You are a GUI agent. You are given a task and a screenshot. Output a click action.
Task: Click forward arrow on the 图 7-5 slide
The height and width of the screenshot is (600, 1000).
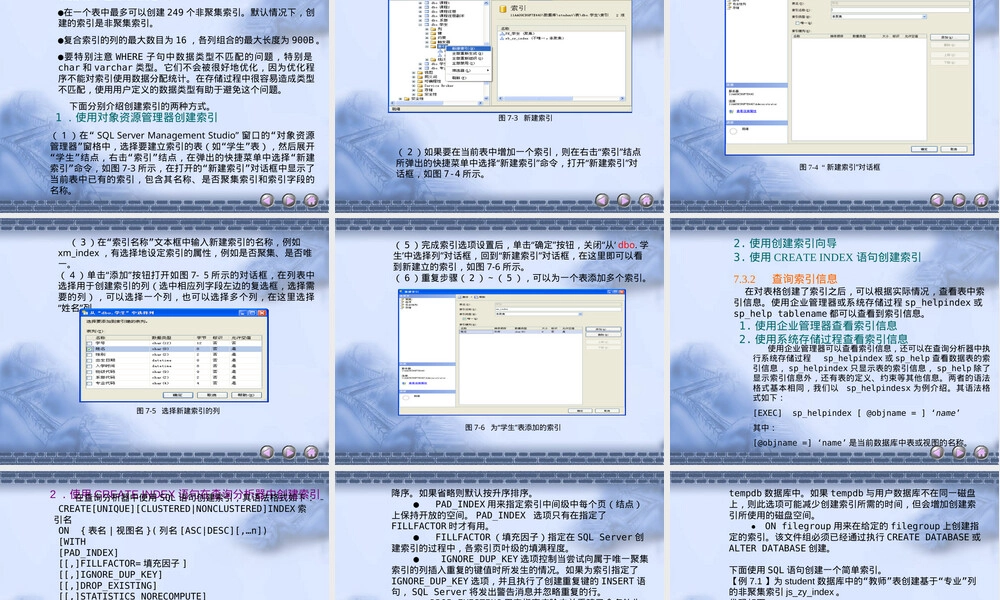[x=289, y=451]
